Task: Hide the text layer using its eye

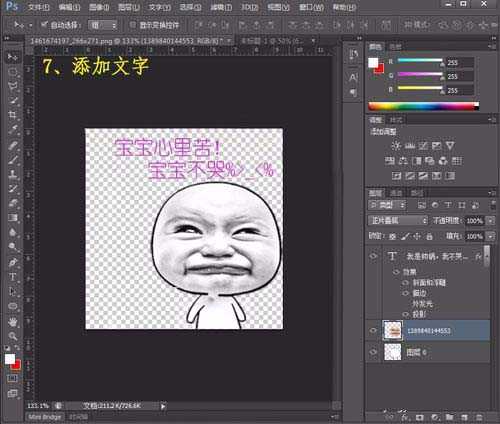Action: point(374,256)
